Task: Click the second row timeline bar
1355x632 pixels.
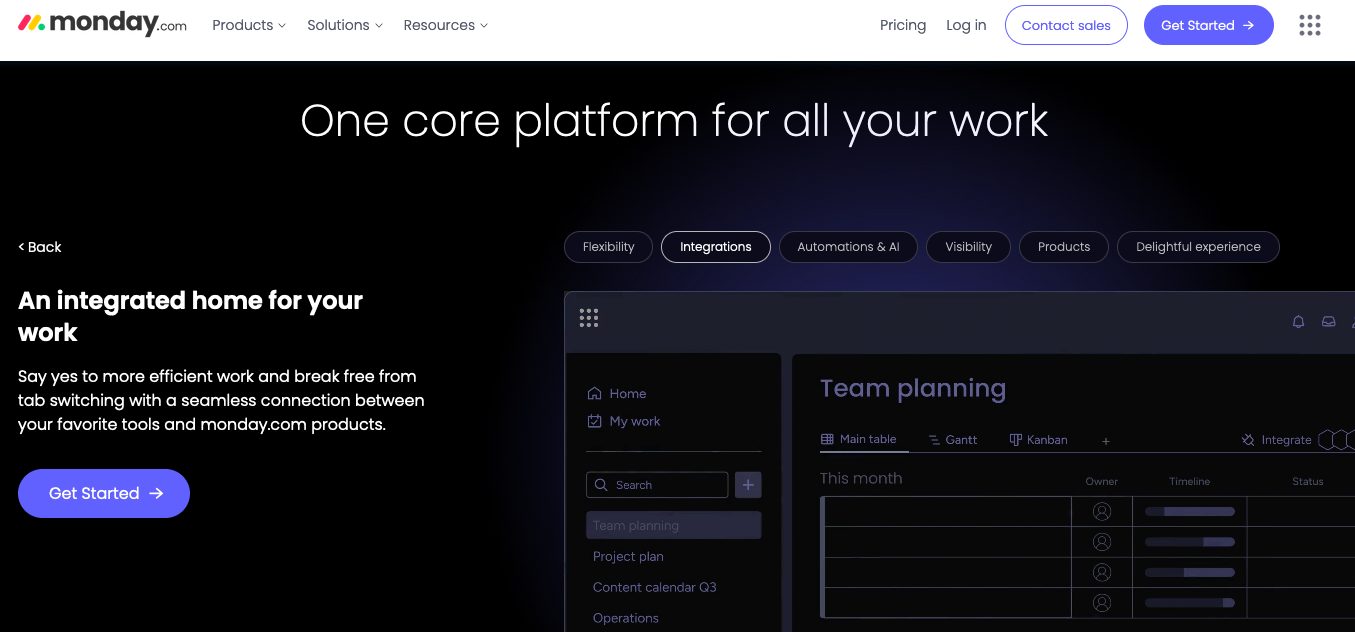Action: [1190, 542]
